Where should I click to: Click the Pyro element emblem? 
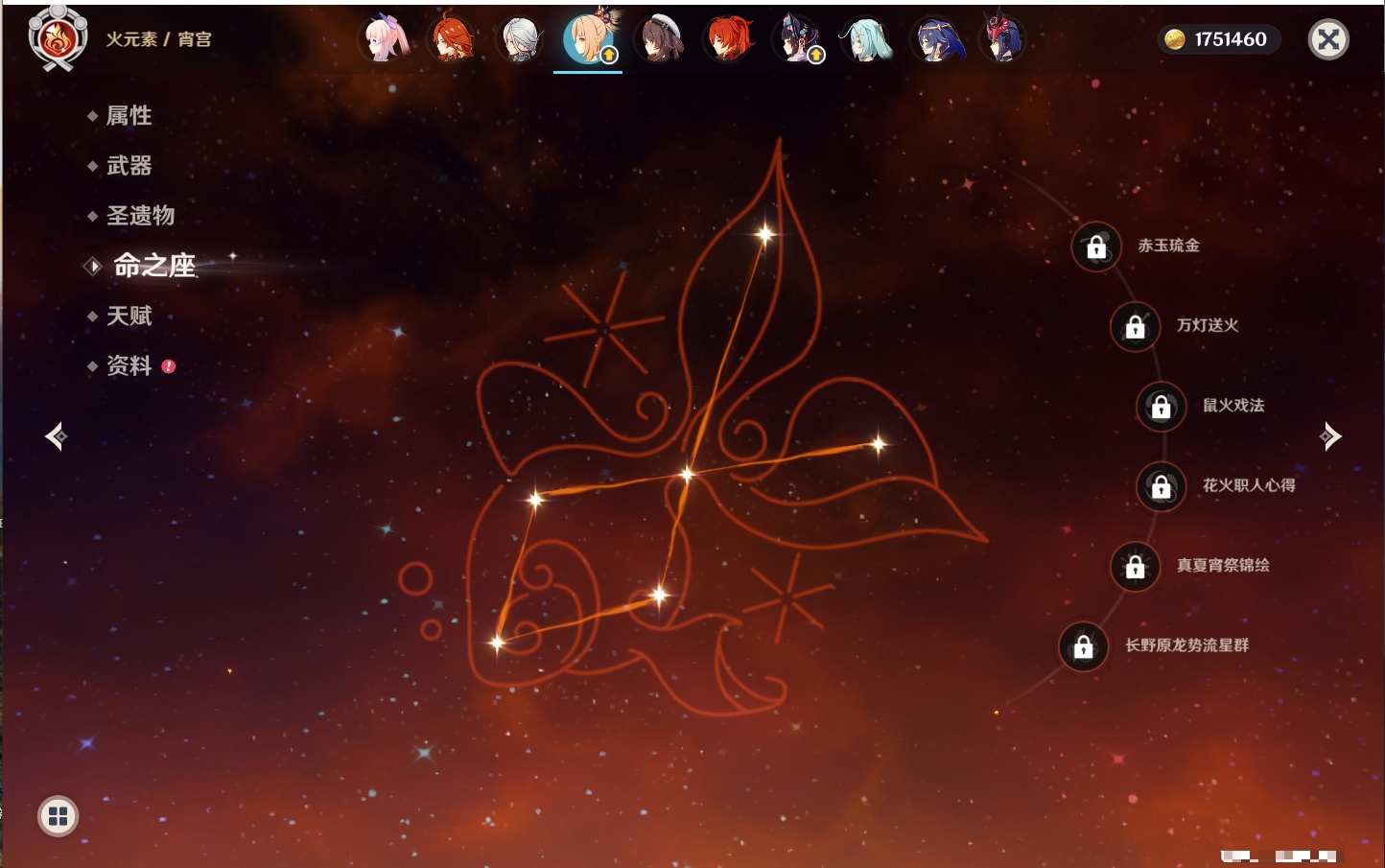(x=58, y=39)
